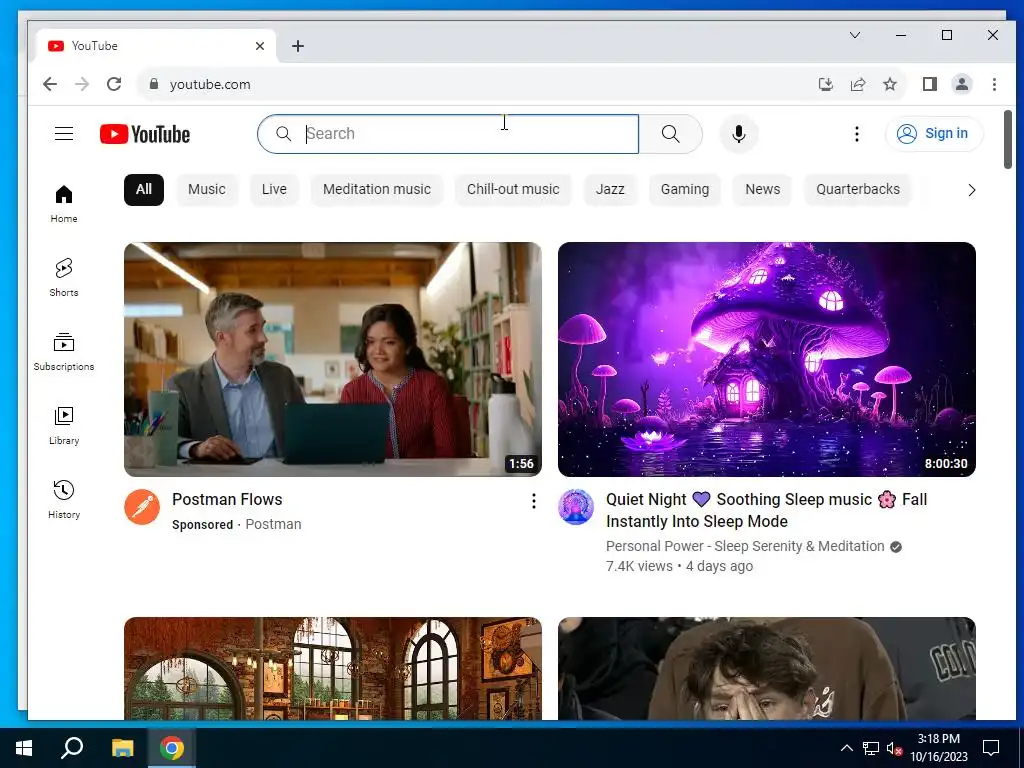The height and width of the screenshot is (768, 1024).
Task: Open Postman Flows ad options menu
Action: click(534, 501)
